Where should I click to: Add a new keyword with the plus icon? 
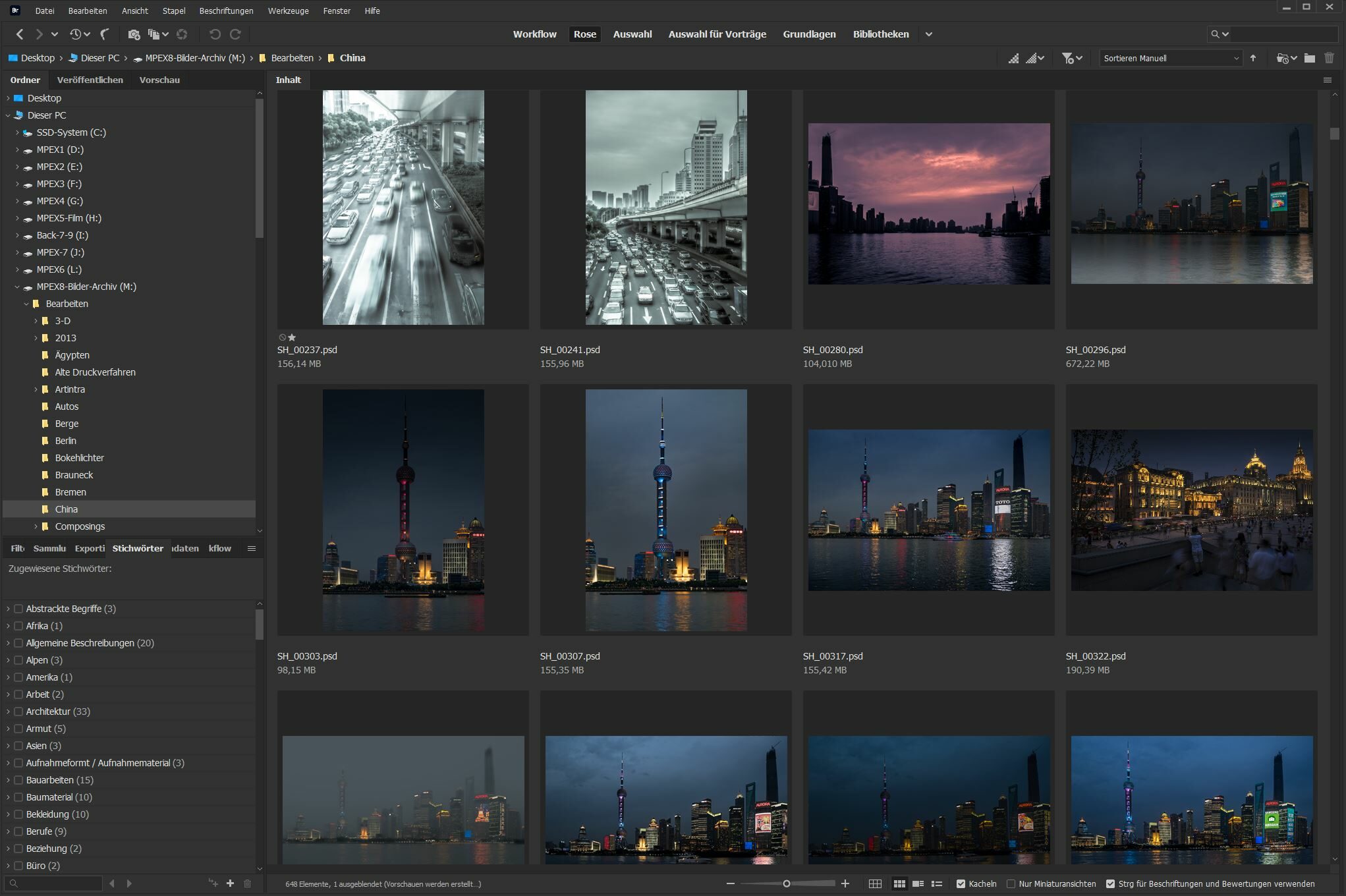tap(230, 883)
